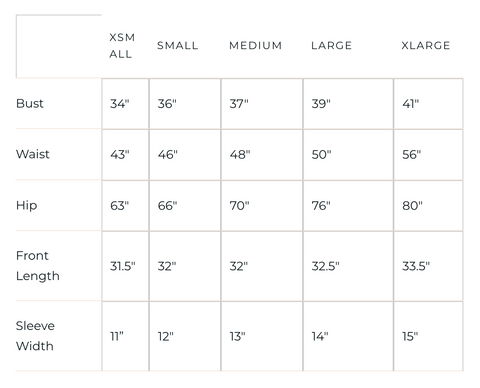Select the 76" large hip cell
The width and height of the screenshot is (480, 388).
coord(348,206)
